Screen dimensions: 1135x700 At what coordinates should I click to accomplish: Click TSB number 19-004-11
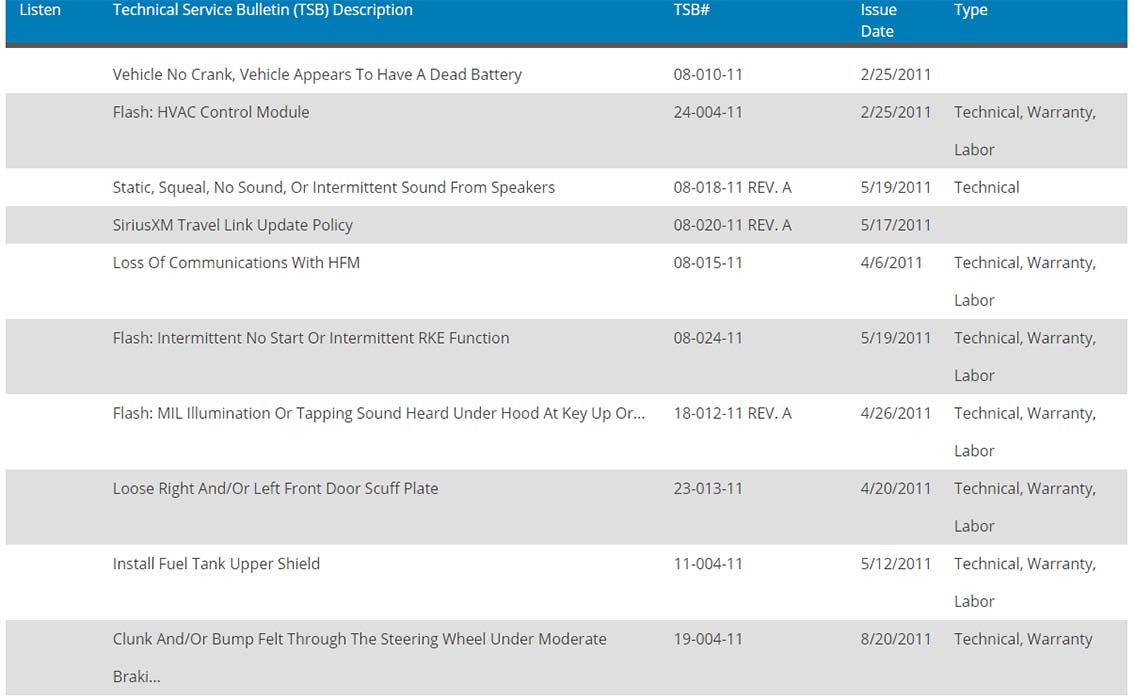pyautogui.click(x=708, y=639)
